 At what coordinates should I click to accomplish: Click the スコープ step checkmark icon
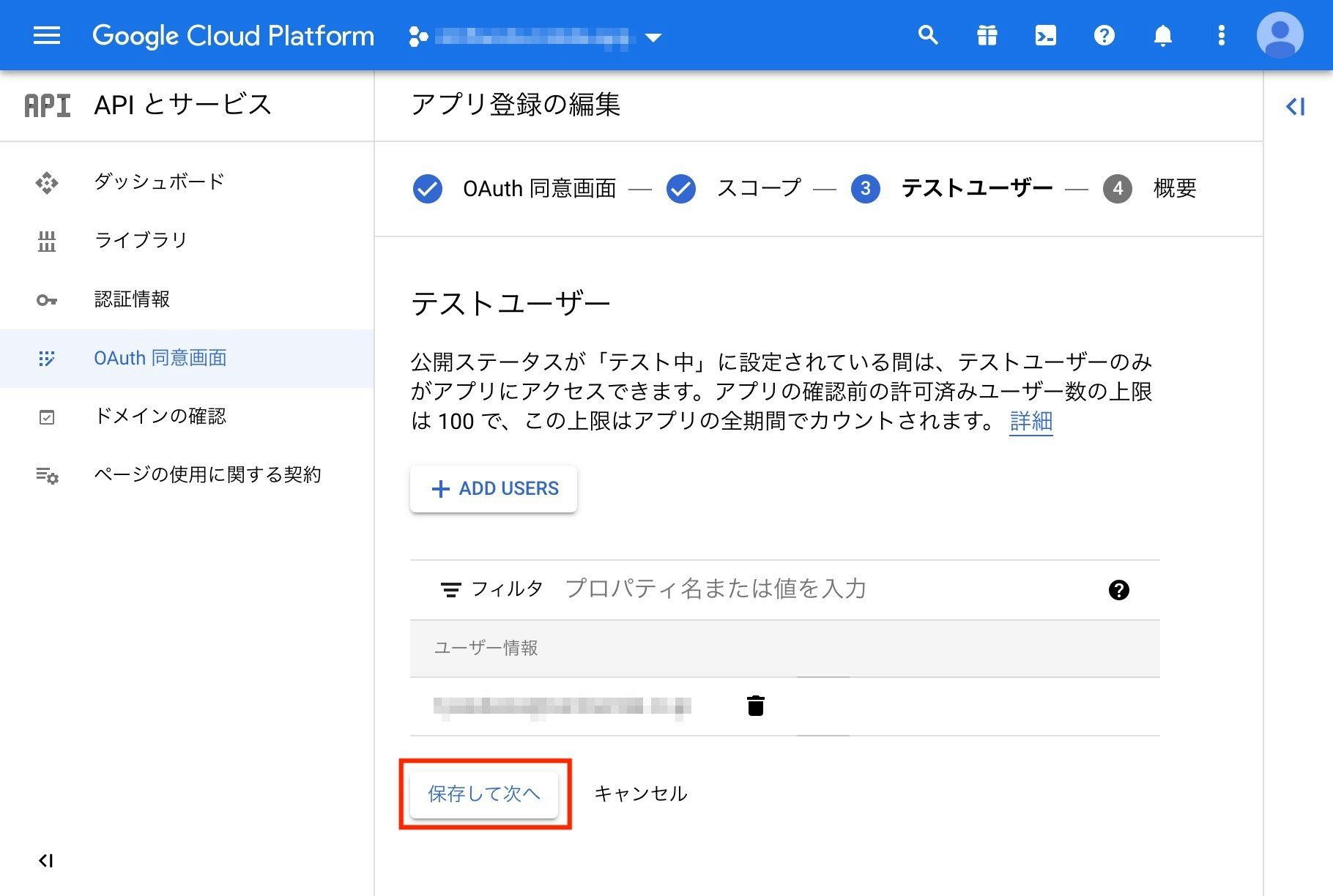pyautogui.click(x=681, y=189)
